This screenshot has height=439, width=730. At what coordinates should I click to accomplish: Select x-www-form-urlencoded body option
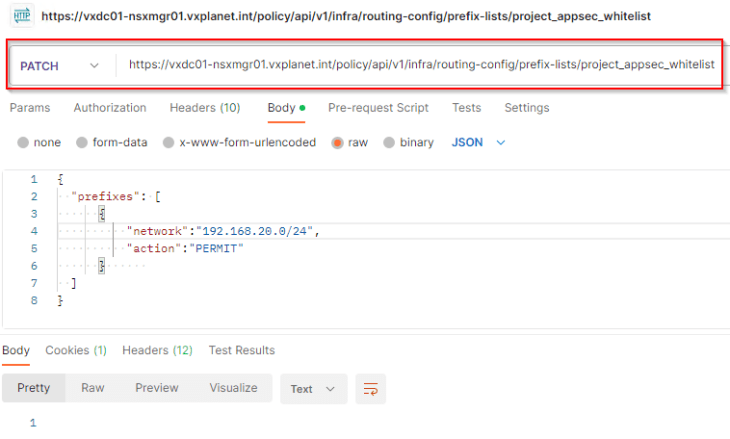(169, 142)
